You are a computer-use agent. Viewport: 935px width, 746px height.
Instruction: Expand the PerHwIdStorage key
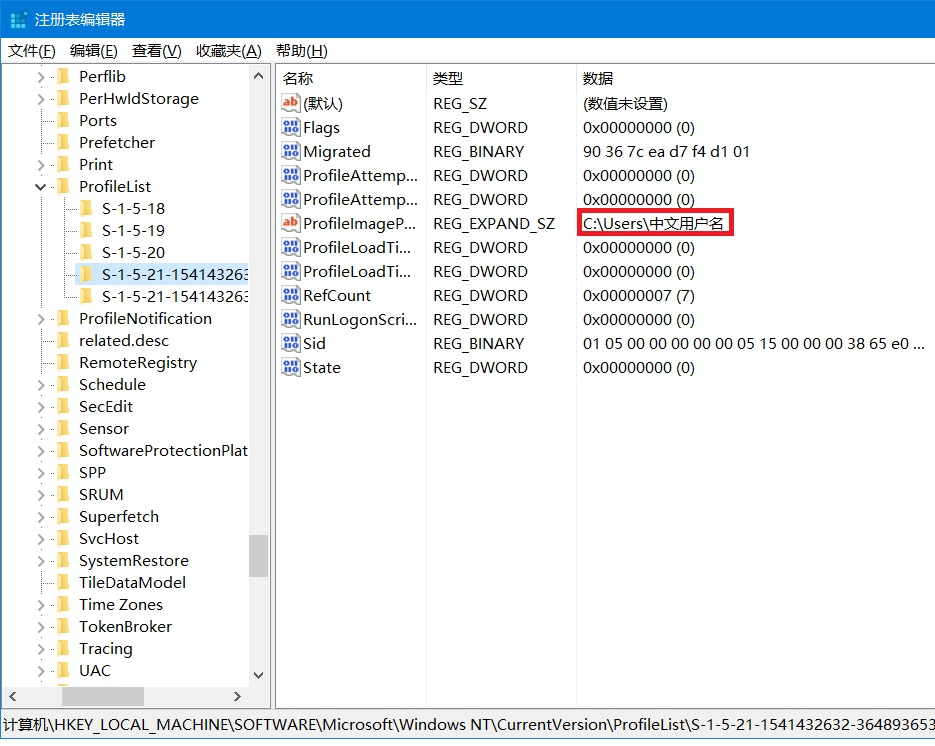point(41,99)
